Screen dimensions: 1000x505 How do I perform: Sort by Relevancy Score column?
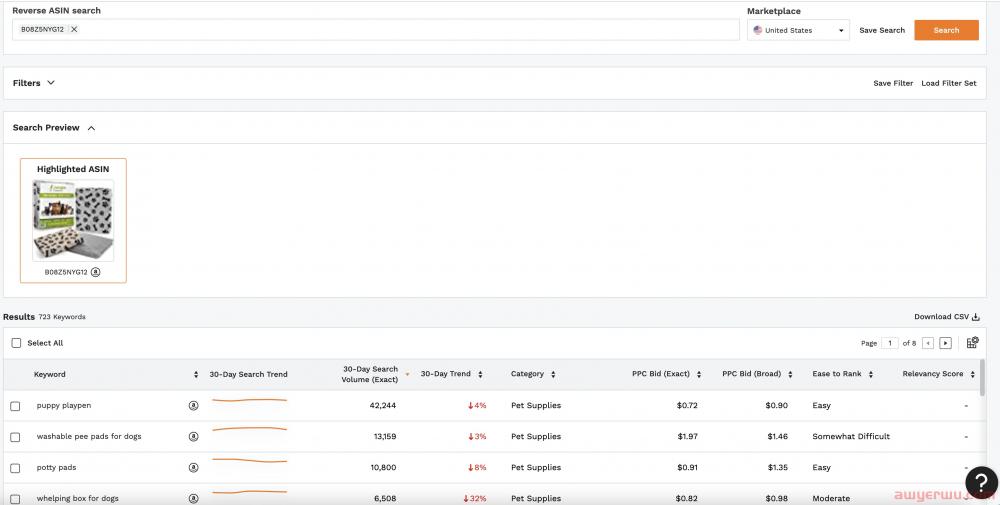(x=973, y=374)
